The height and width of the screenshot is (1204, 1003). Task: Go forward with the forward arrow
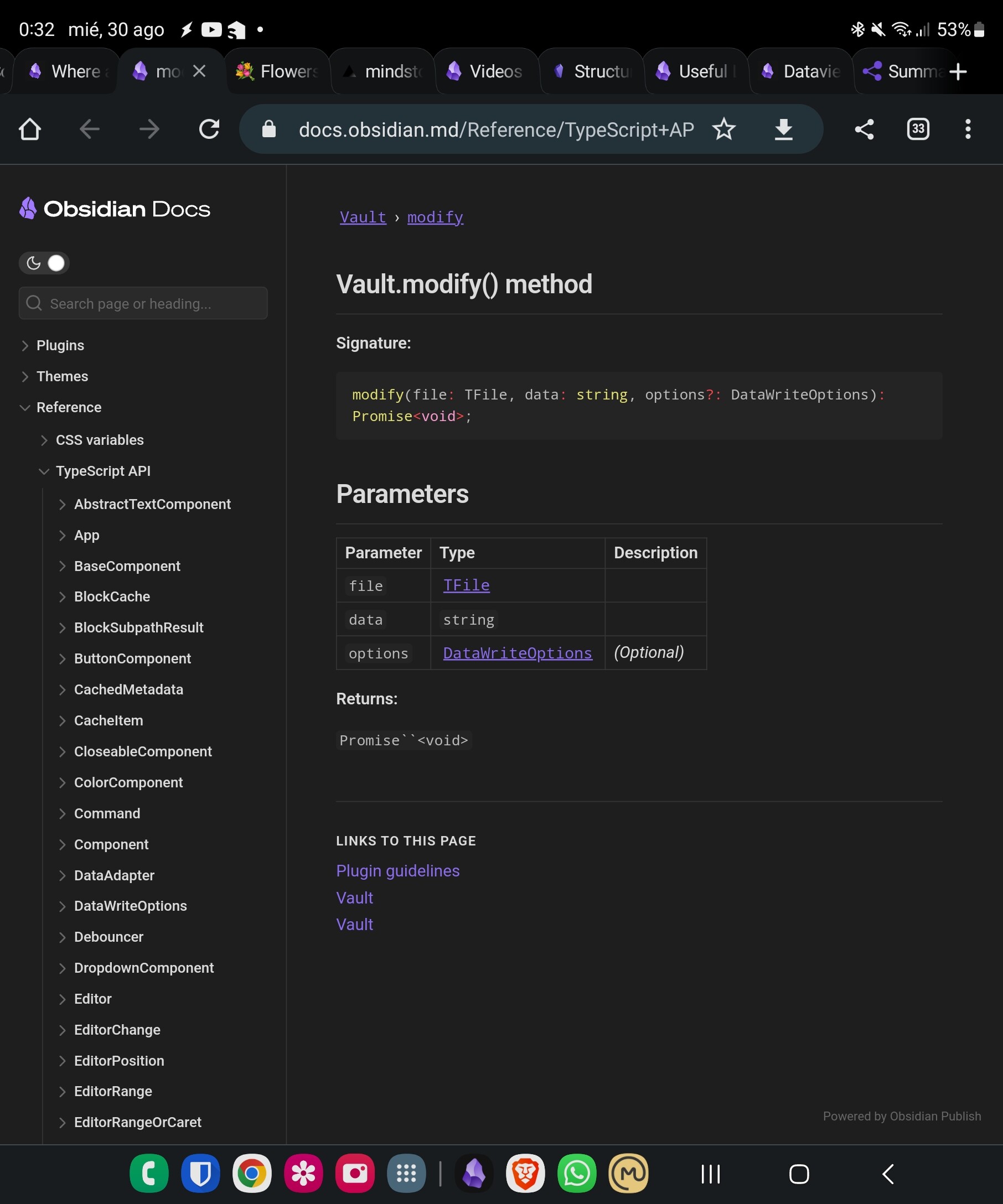point(149,129)
